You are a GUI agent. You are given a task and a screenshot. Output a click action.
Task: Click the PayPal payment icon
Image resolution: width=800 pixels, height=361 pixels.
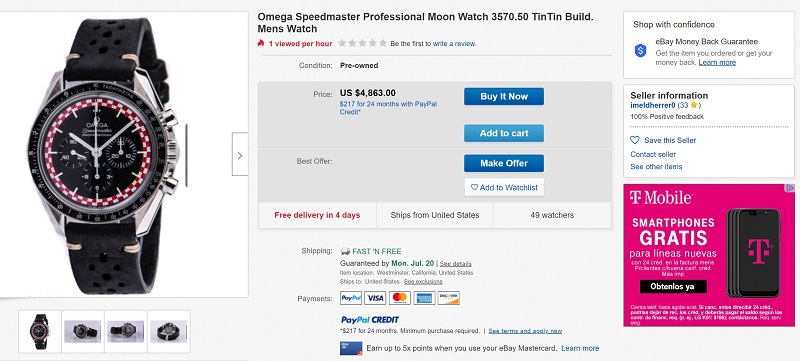click(x=351, y=298)
